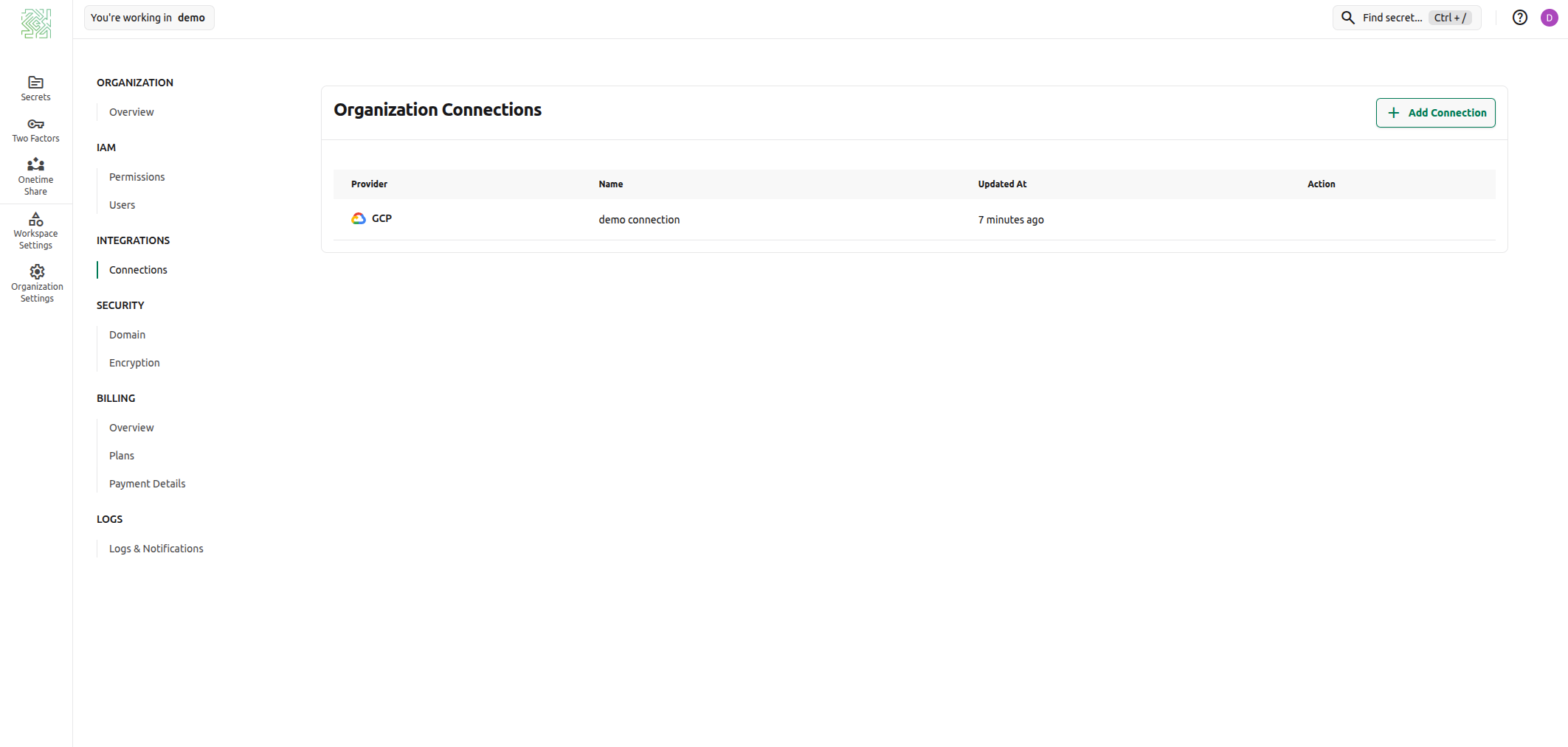Image resolution: width=1568 pixels, height=747 pixels.
Task: Open Billing Overview
Action: [x=131, y=428]
